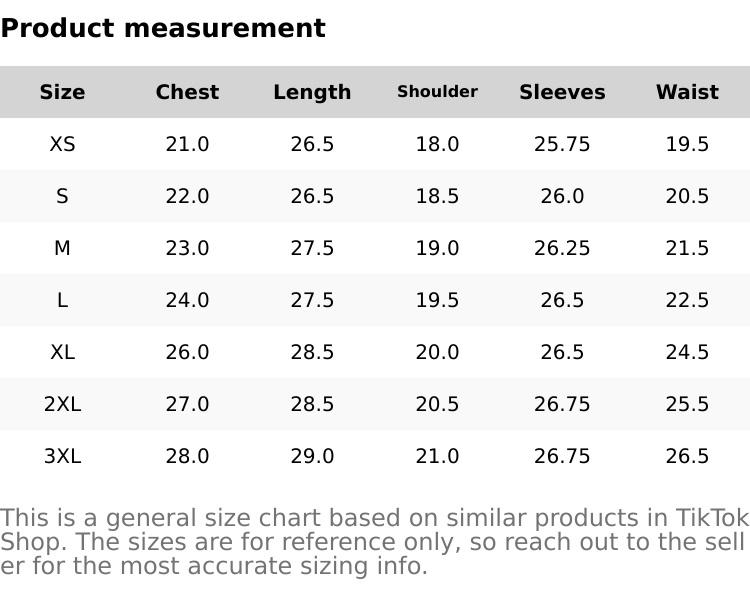Select the M size row label
This screenshot has height=602, width=750.
point(62,248)
